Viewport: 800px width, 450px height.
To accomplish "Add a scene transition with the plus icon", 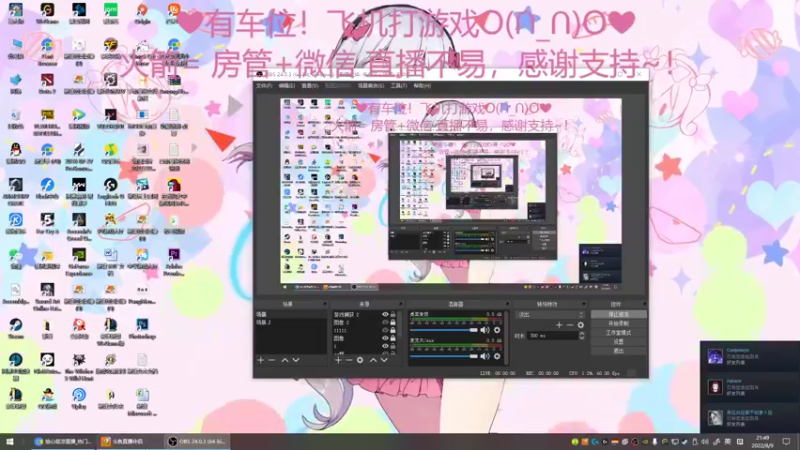I will tap(559, 325).
